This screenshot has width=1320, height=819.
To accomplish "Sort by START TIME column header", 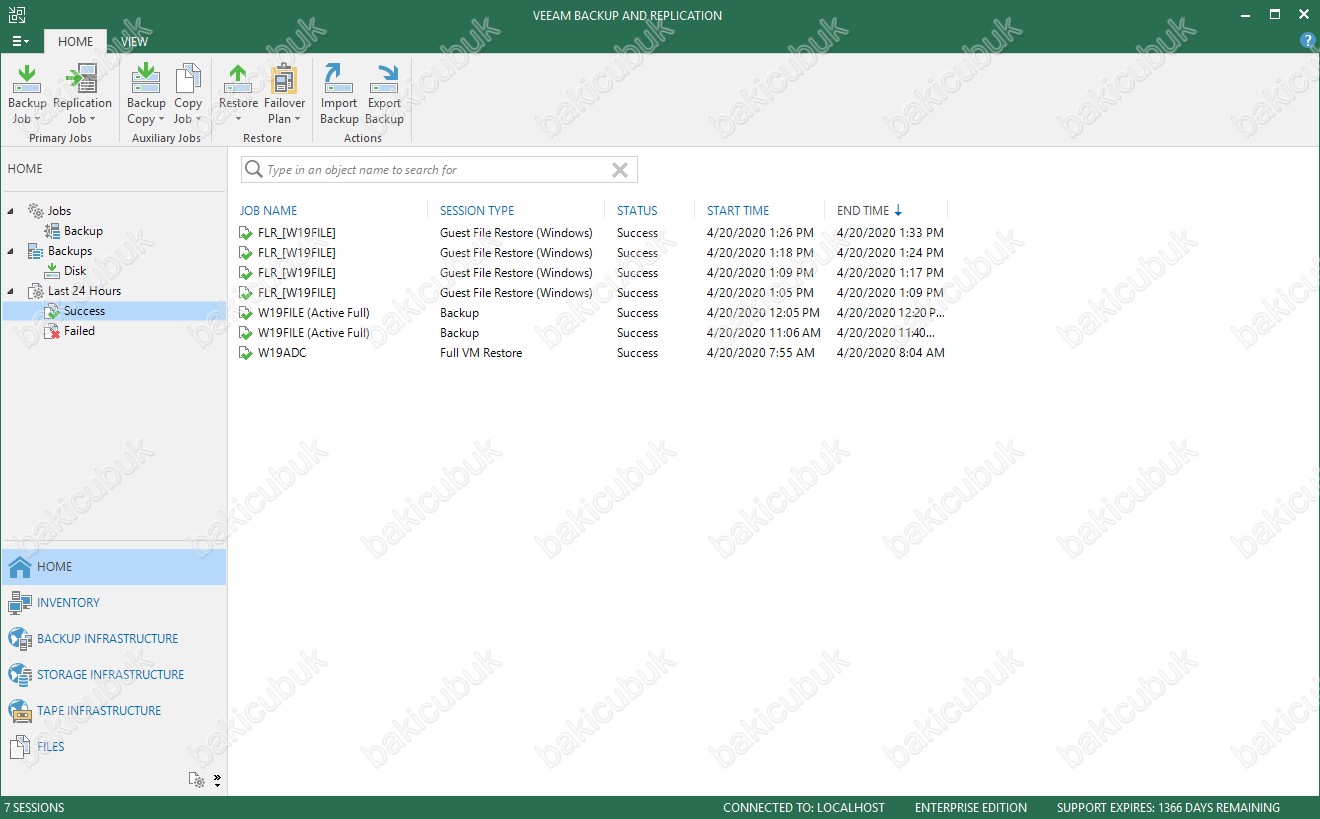I will point(738,211).
